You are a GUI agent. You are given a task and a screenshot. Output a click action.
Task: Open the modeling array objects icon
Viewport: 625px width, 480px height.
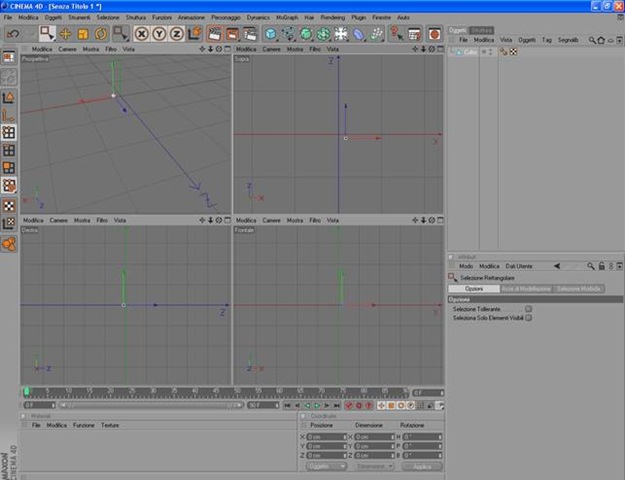point(324,34)
